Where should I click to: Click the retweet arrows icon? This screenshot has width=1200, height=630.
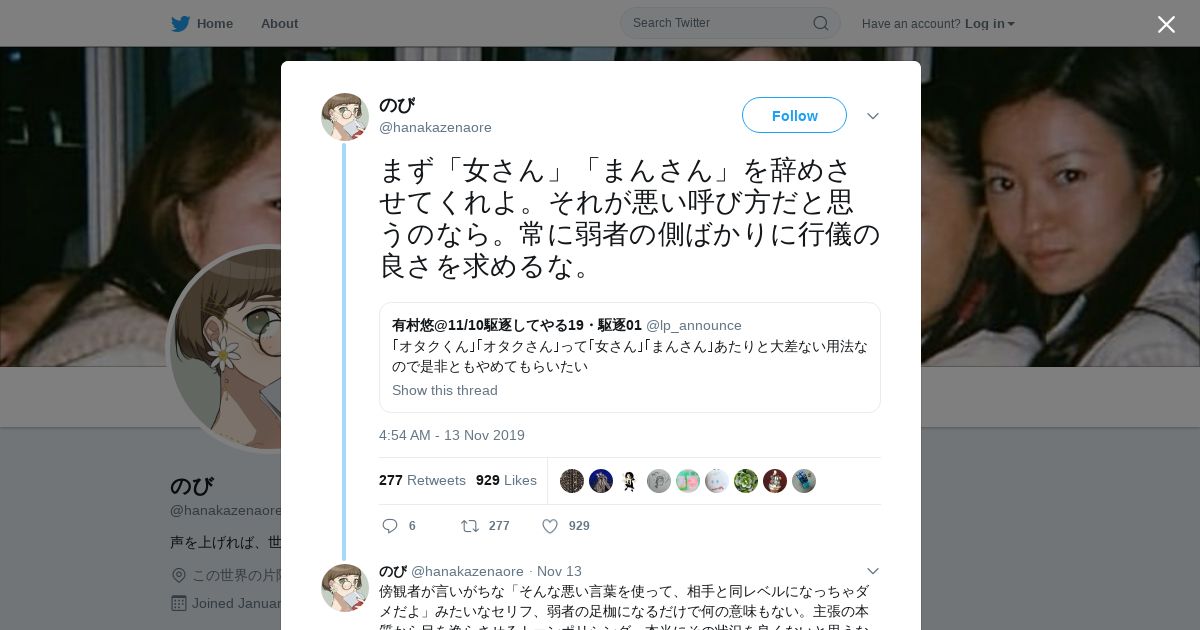469,526
